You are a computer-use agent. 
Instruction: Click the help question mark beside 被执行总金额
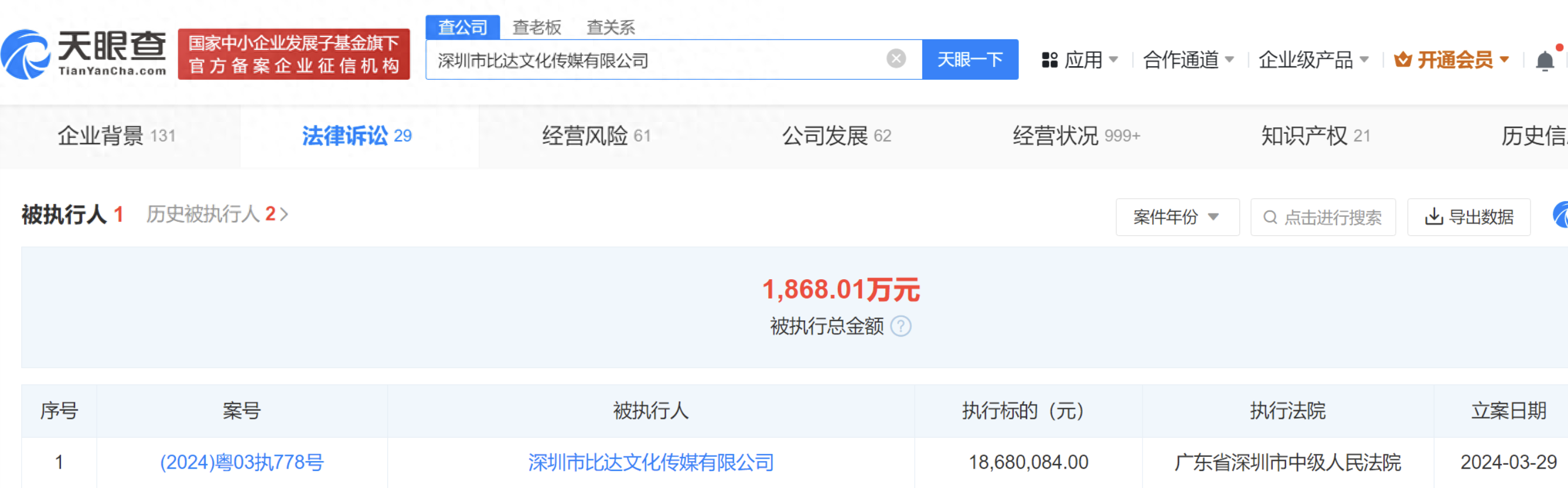click(x=901, y=326)
